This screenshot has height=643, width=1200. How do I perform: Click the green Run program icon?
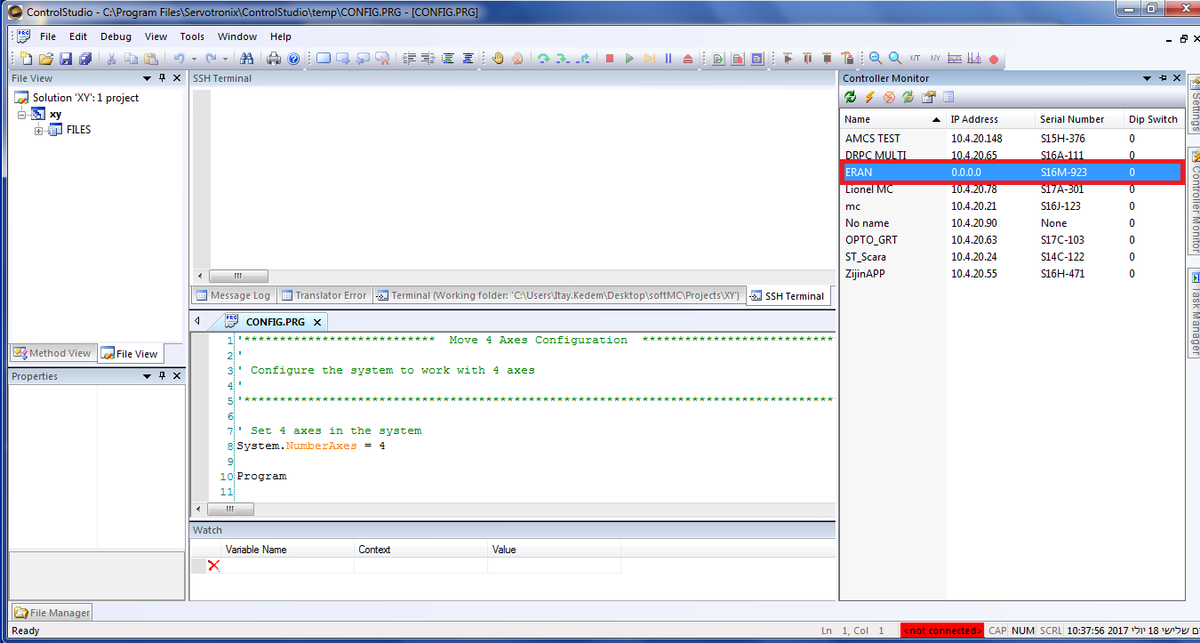click(x=629, y=59)
